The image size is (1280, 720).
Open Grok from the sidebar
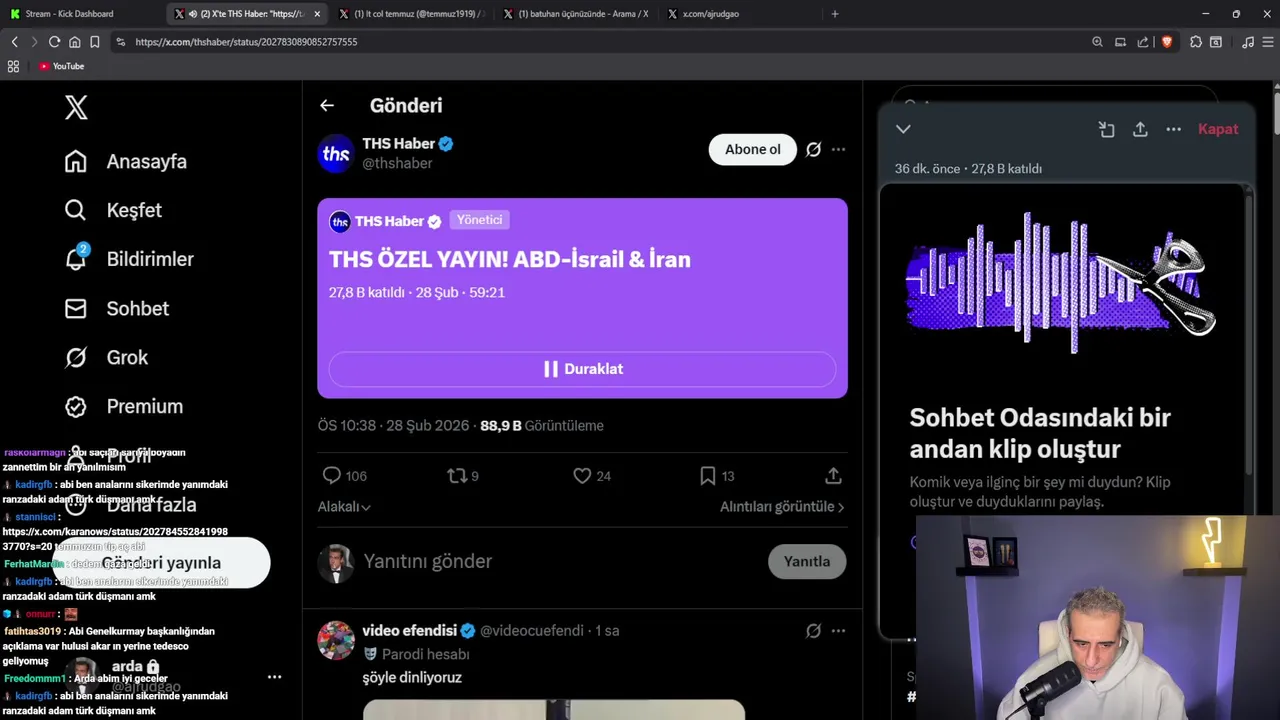(x=106, y=357)
